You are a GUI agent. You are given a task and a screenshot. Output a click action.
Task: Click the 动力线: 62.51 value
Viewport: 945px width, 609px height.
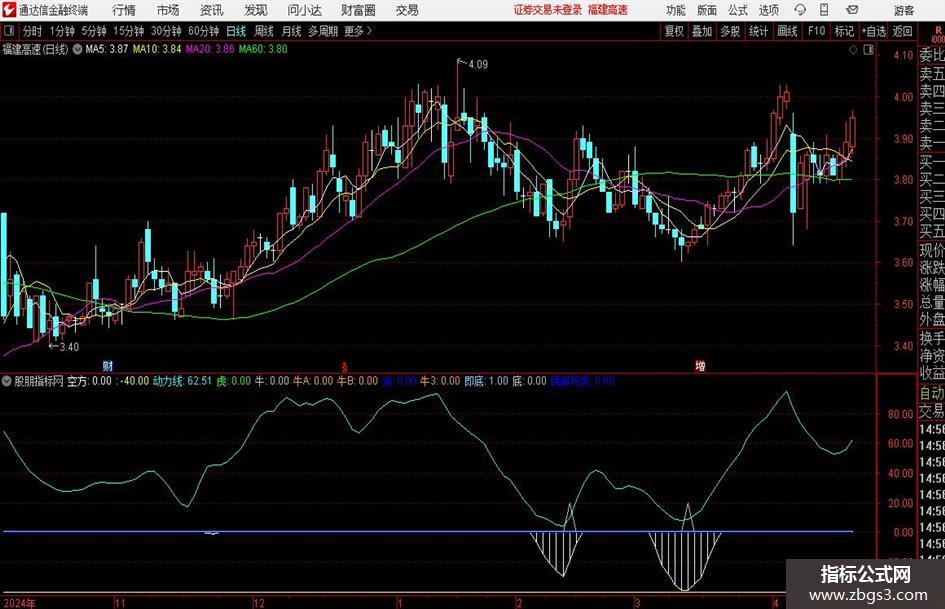coord(182,381)
